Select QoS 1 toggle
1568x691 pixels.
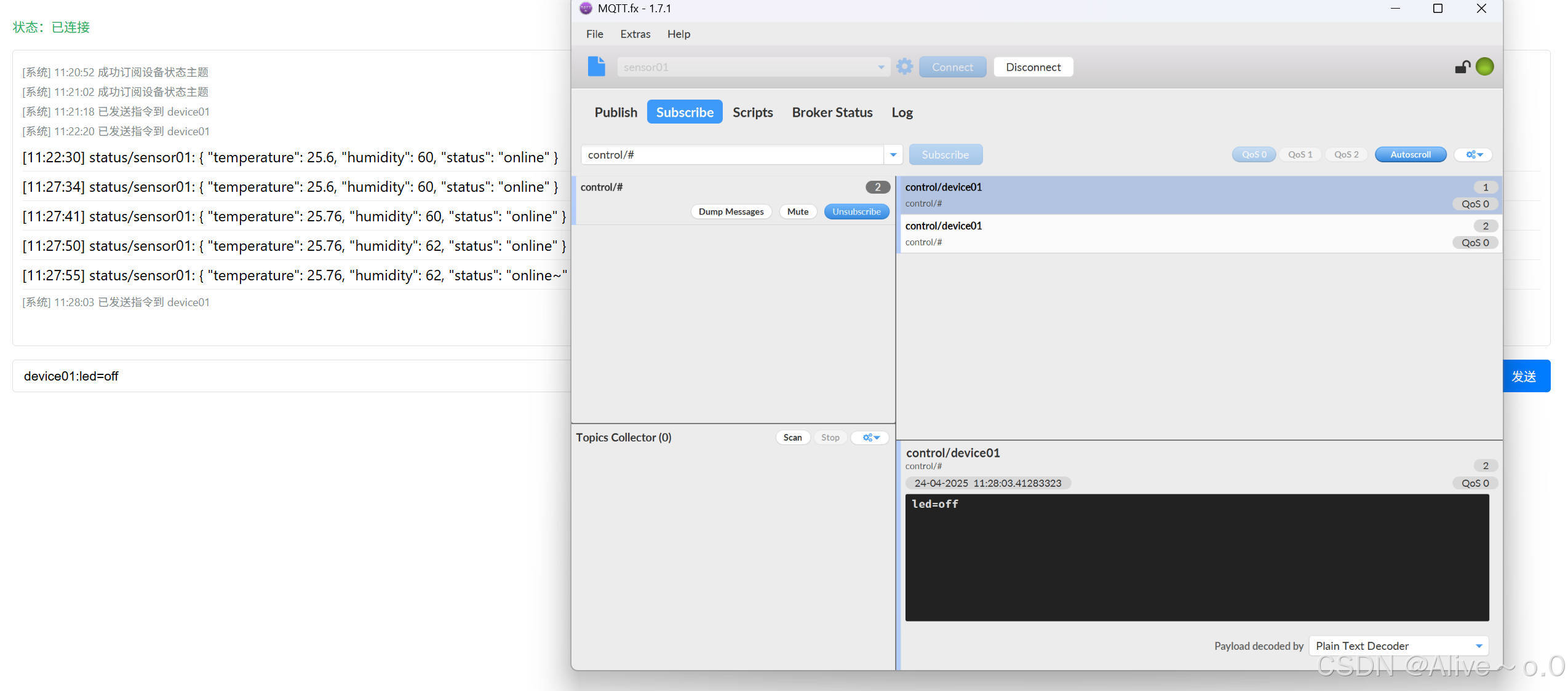tap(1300, 155)
